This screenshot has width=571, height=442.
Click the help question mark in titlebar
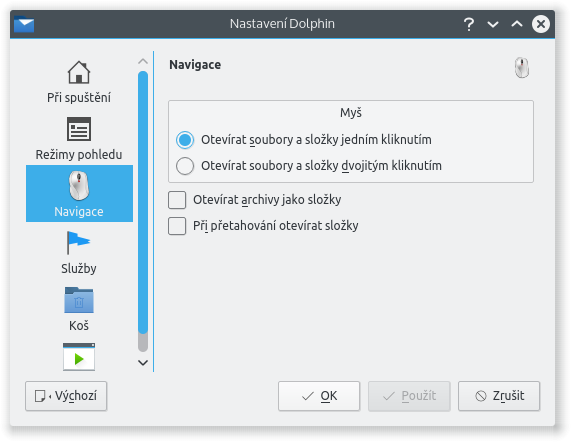pyautogui.click(x=469, y=24)
